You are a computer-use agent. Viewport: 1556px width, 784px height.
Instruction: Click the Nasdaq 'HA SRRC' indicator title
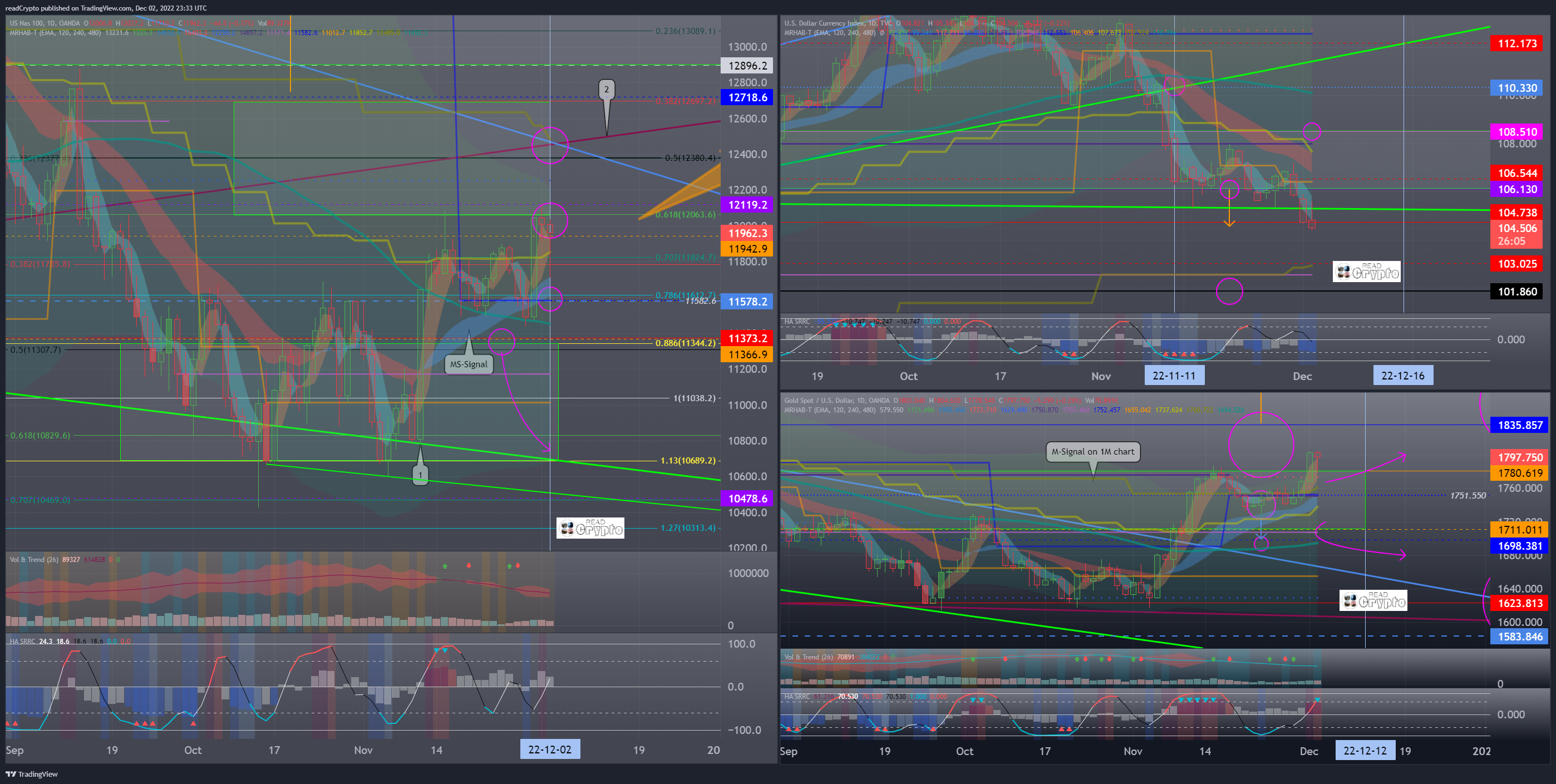click(22, 641)
